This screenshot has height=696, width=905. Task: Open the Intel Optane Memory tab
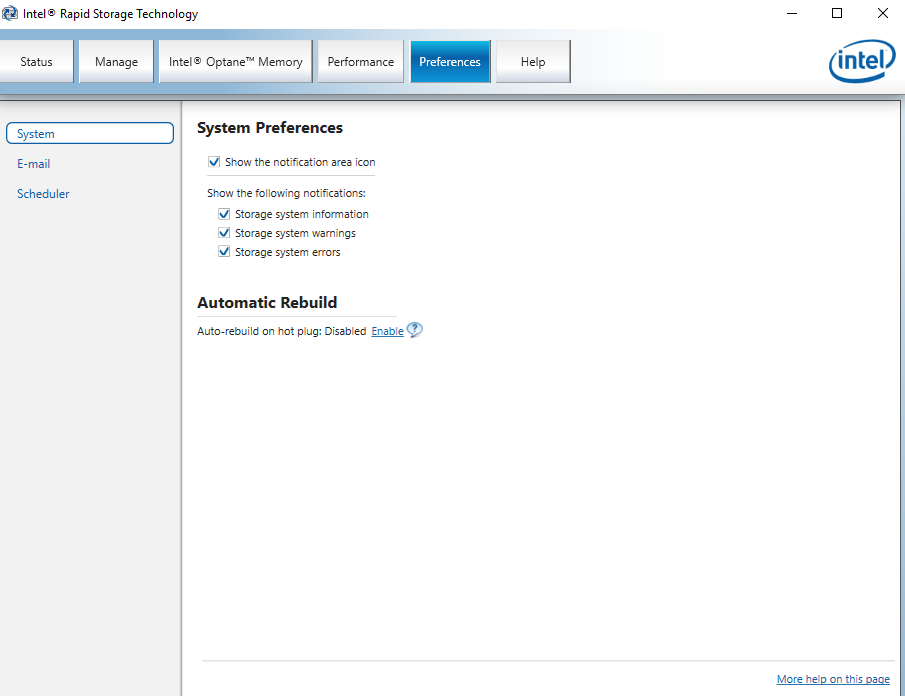[x=235, y=62]
